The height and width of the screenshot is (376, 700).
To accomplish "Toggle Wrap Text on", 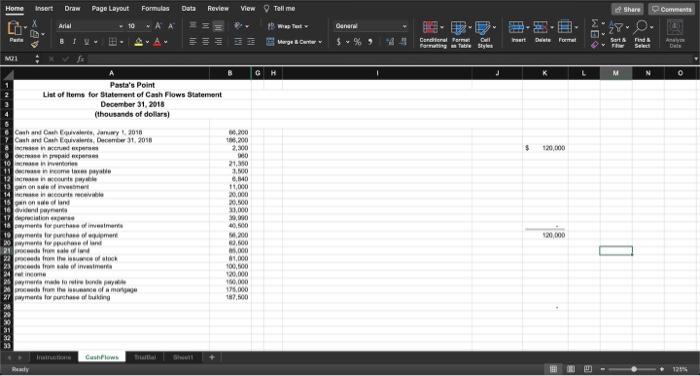I will 288,26.
